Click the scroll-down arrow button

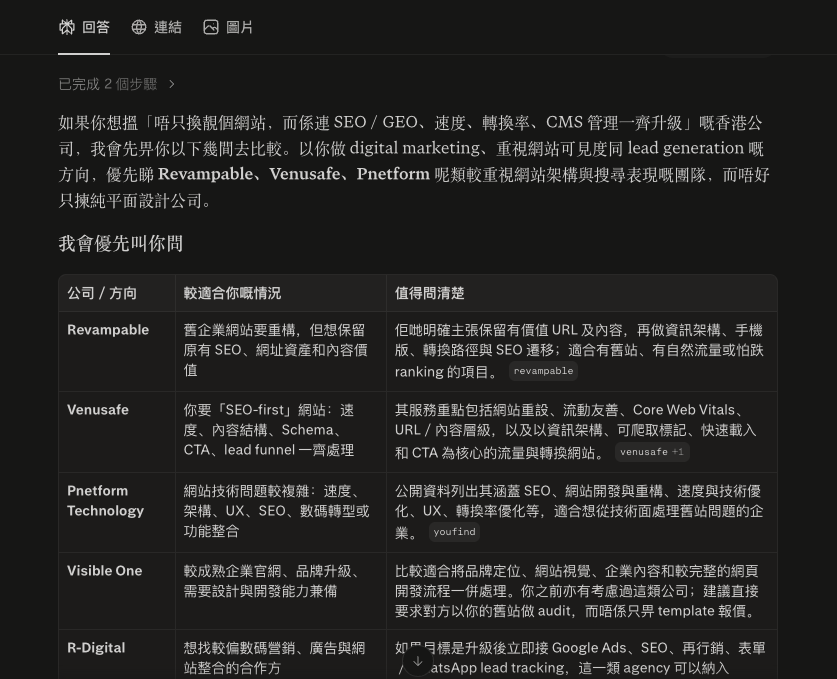point(417,662)
